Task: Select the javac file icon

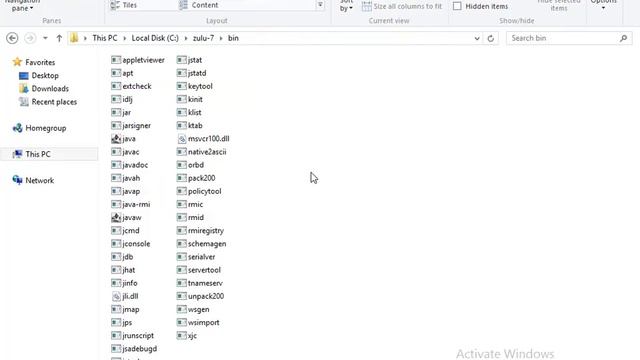Action: point(116,152)
